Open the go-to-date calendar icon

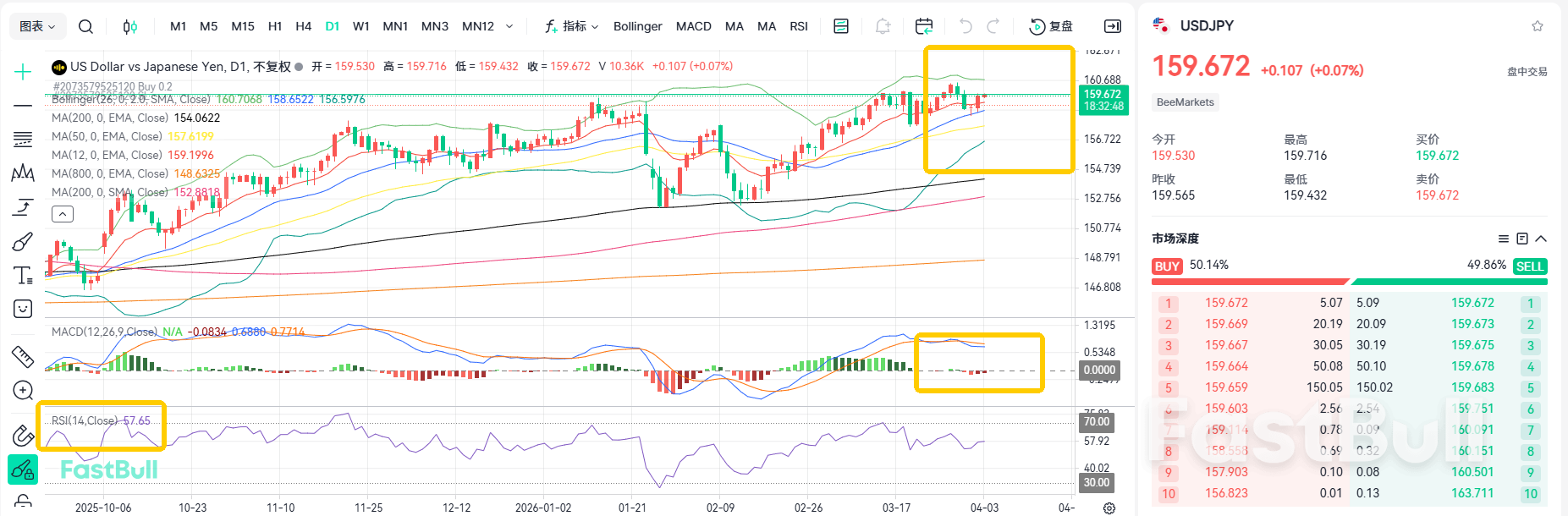coord(924,26)
